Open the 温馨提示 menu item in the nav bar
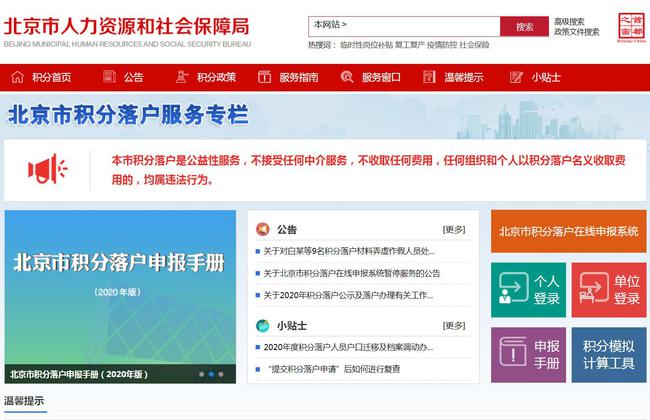This screenshot has height=420, width=650. (463, 77)
